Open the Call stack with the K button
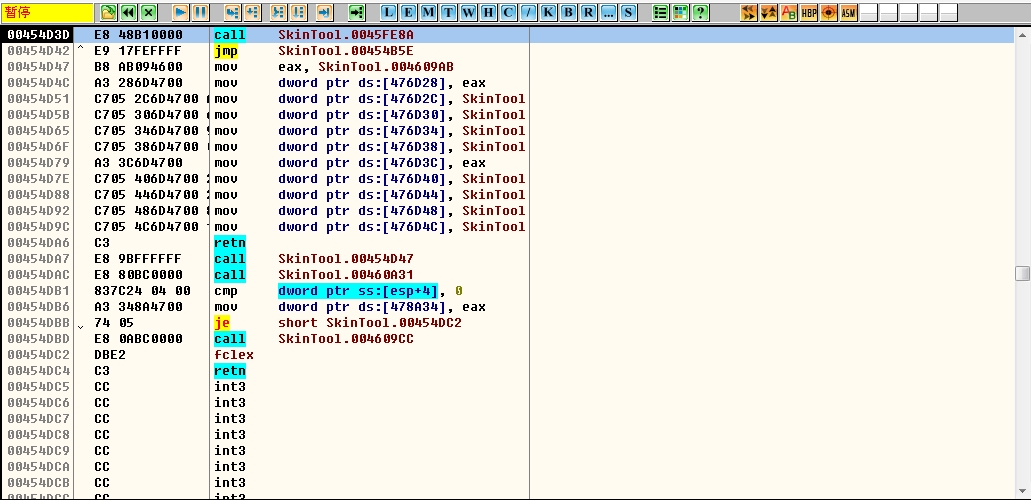The width and height of the screenshot is (1031, 500). pyautogui.click(x=548, y=12)
